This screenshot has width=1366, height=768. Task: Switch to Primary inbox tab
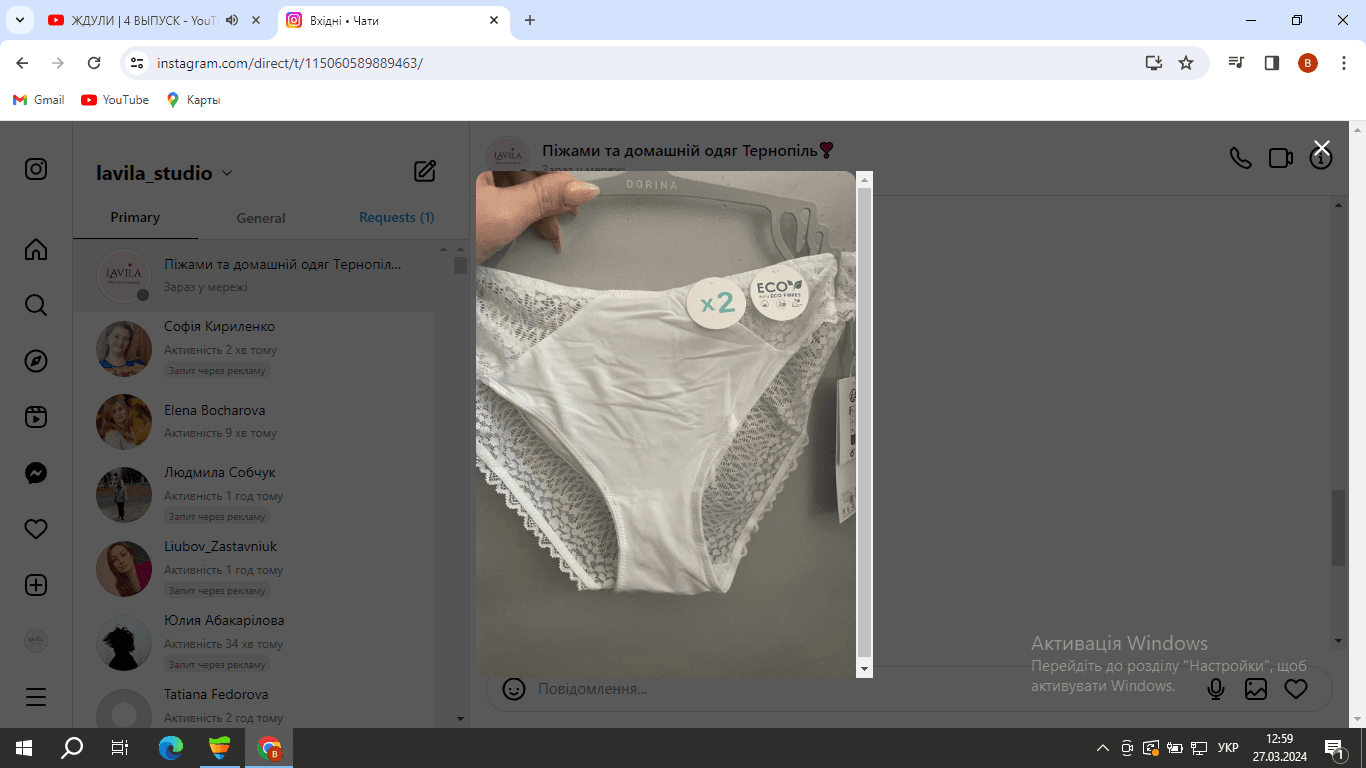pyautogui.click(x=135, y=217)
